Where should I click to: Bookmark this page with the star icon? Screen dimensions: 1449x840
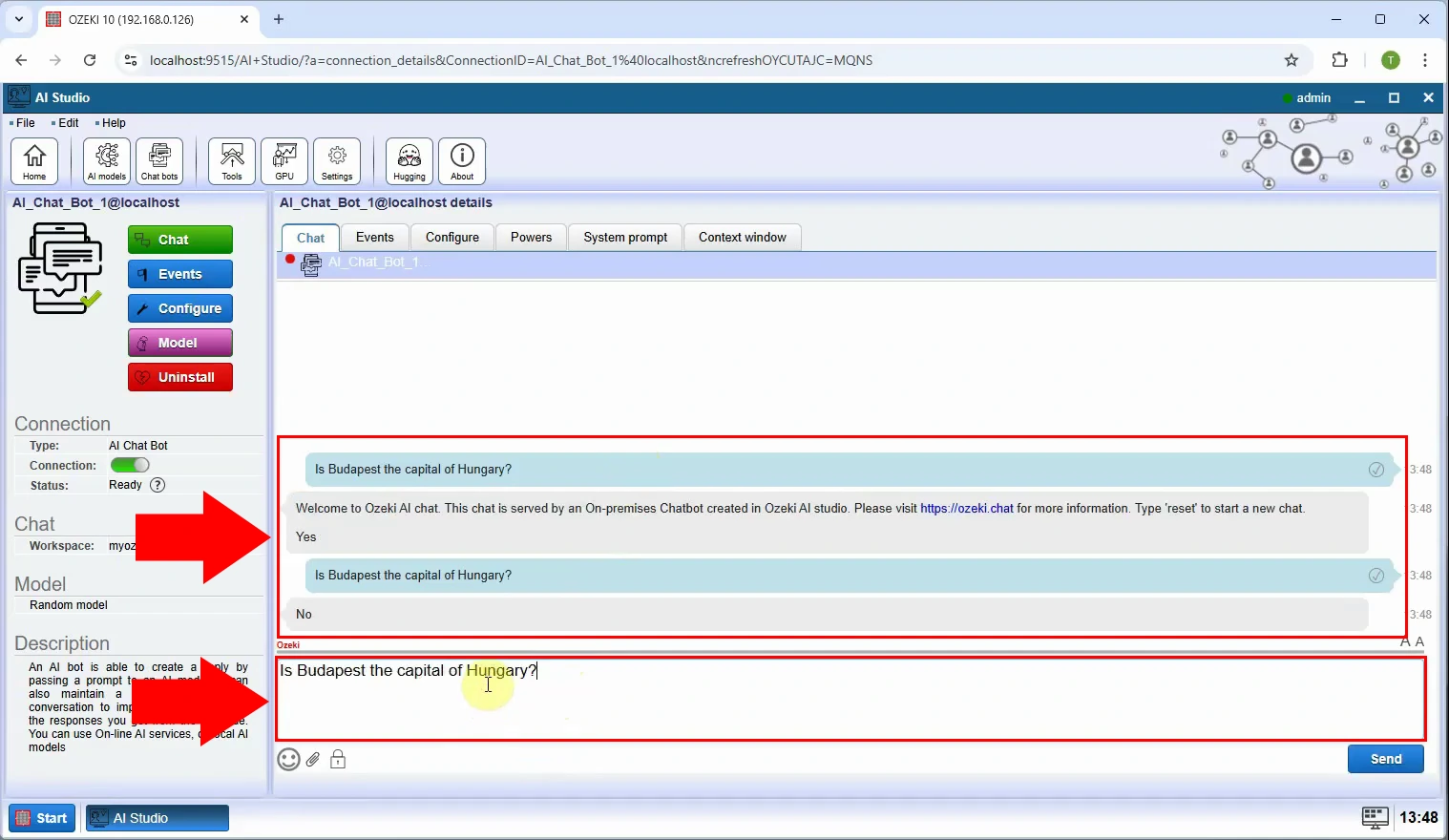pos(1291,60)
